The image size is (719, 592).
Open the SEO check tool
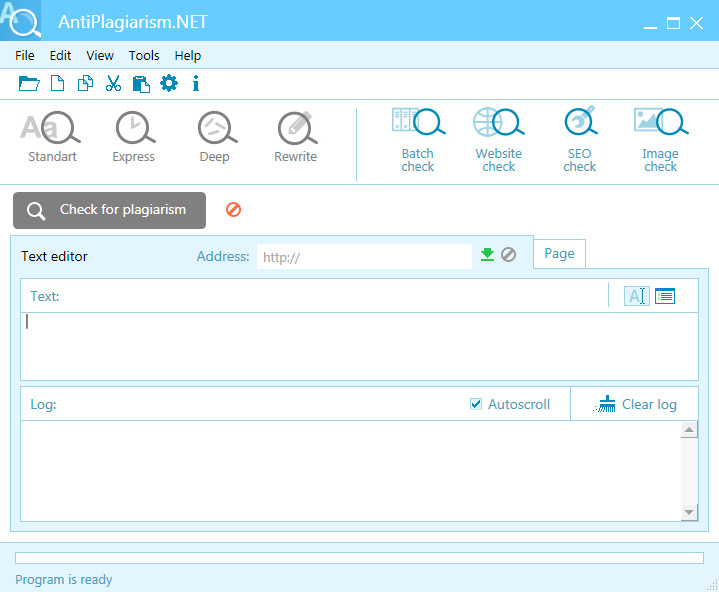pos(580,140)
